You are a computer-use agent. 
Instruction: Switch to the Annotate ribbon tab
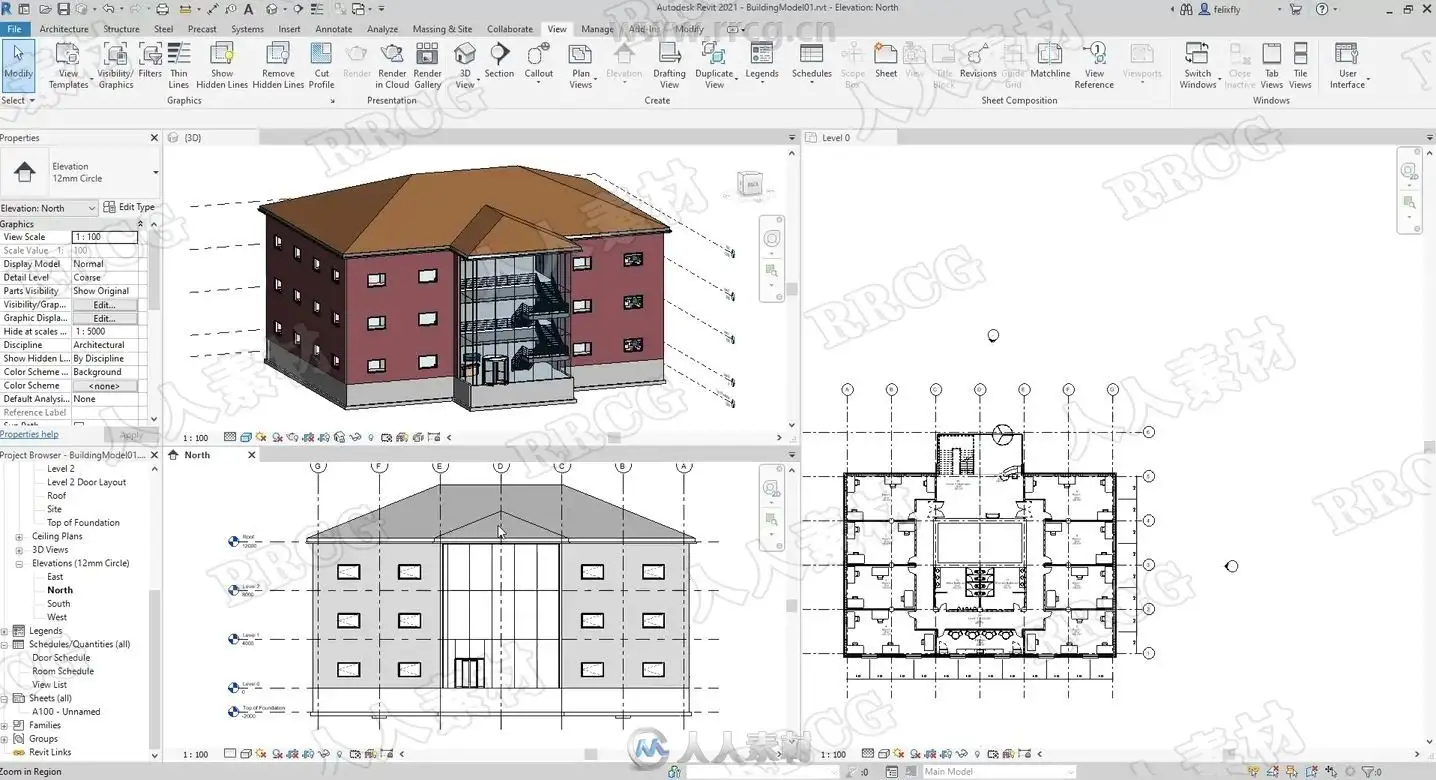point(334,29)
